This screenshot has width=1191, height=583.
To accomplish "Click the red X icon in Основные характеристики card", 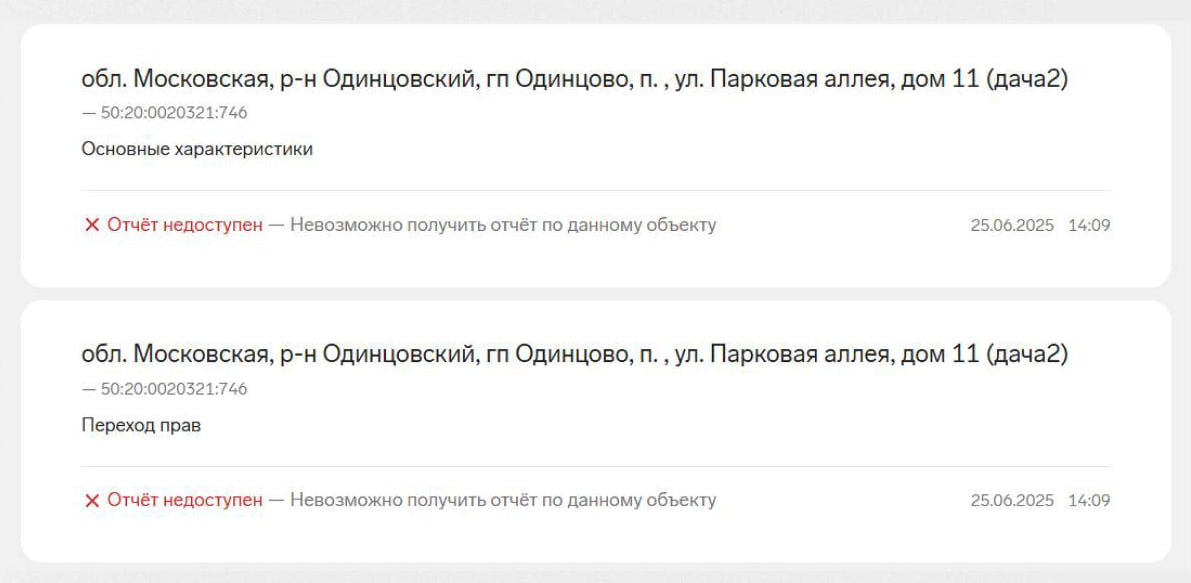I will tap(92, 225).
